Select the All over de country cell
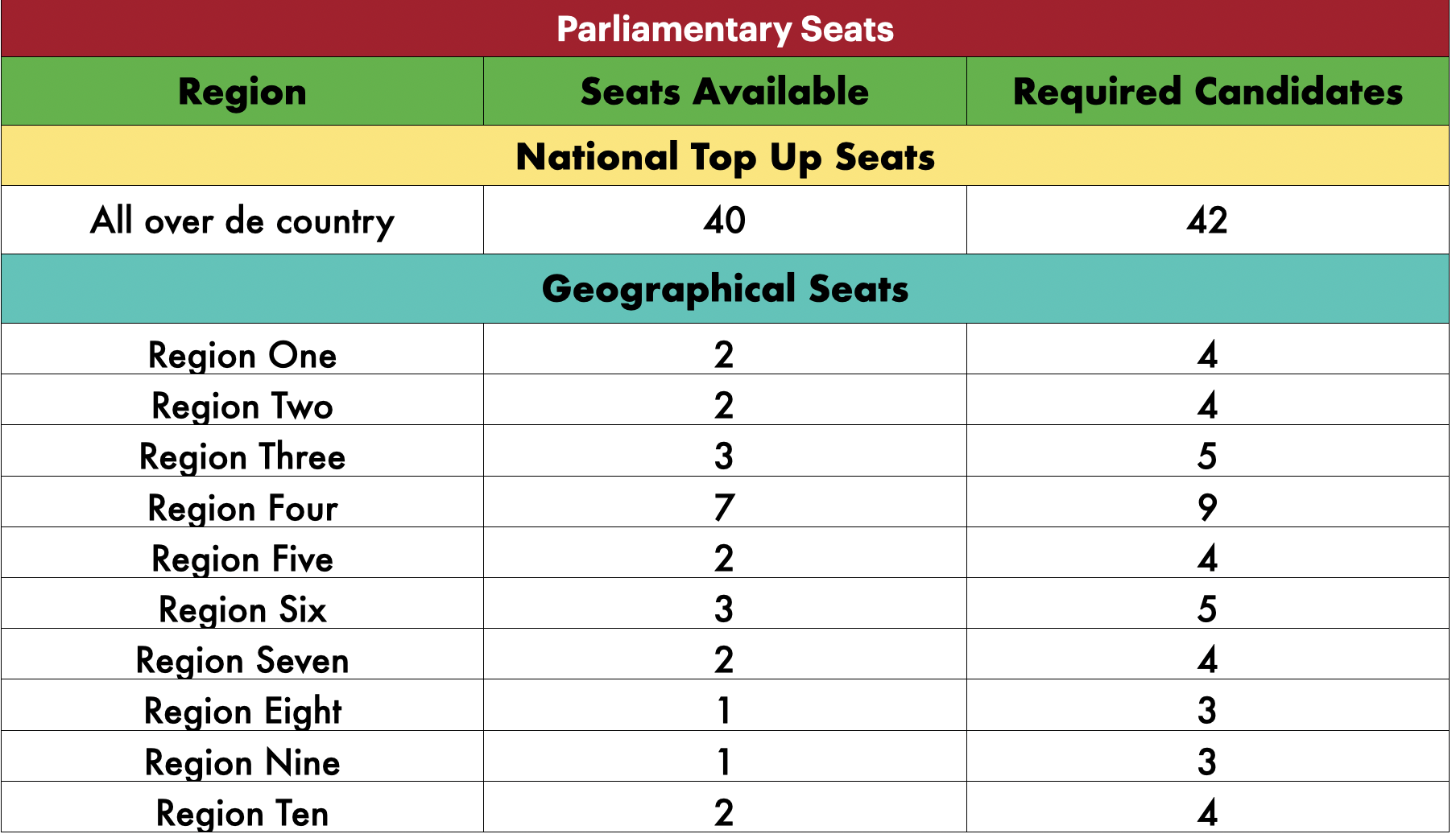Screen dimensions: 1456x834 coord(242,221)
